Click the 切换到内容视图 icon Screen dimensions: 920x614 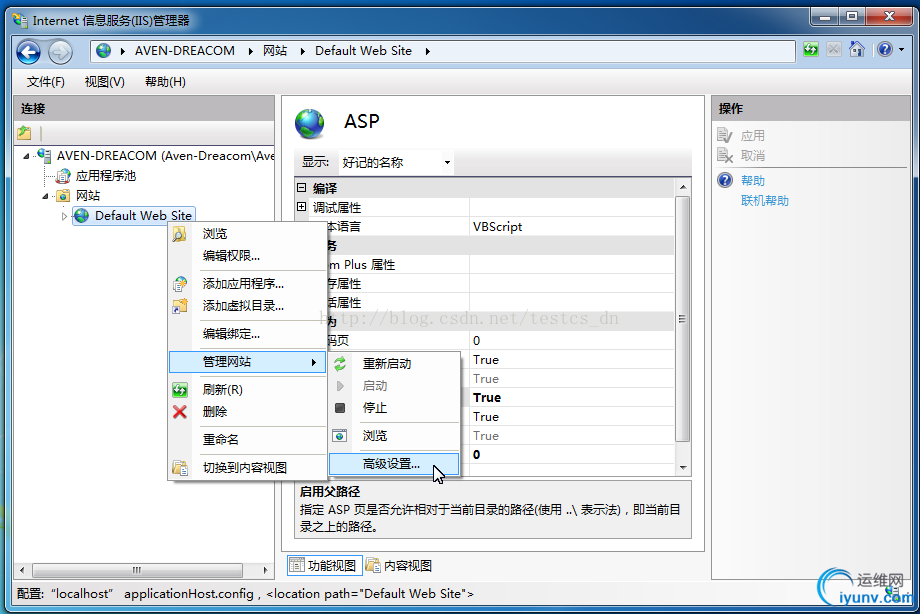click(x=180, y=468)
